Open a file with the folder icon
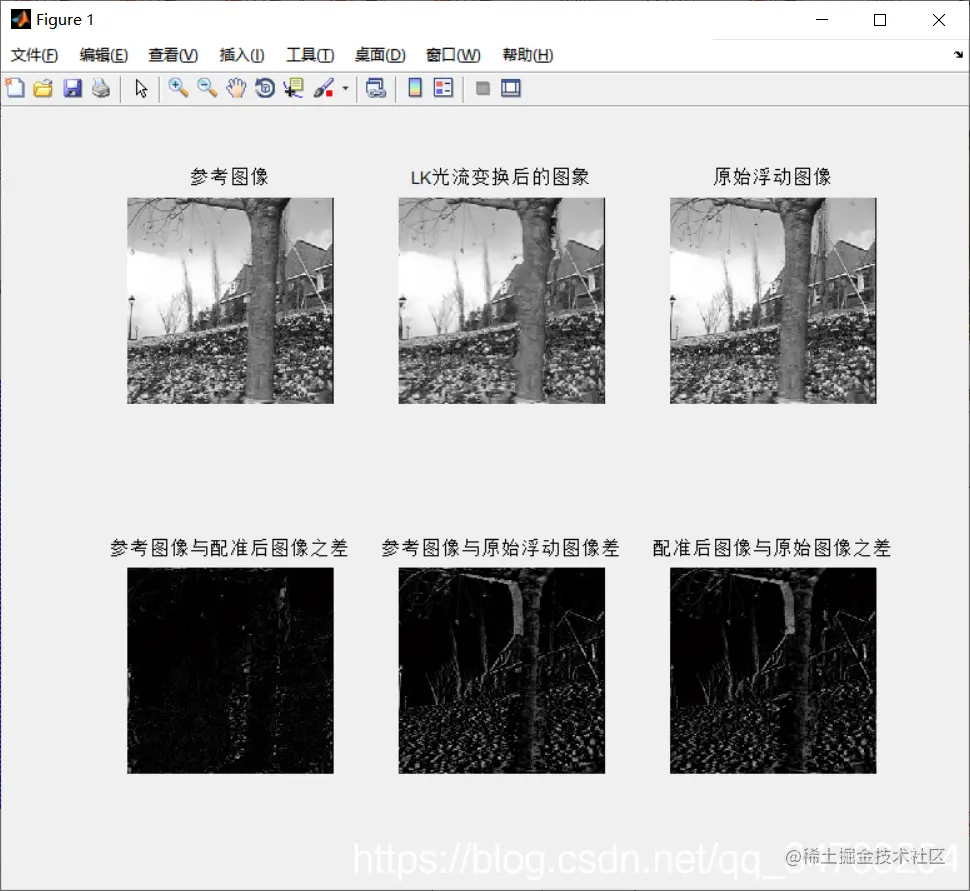This screenshot has width=970, height=891. (x=43, y=88)
